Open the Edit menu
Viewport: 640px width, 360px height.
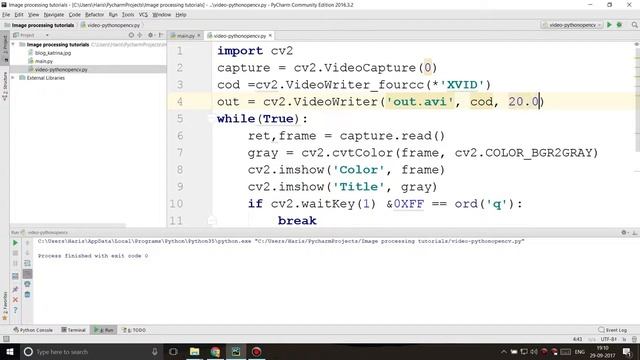[x=19, y=15]
